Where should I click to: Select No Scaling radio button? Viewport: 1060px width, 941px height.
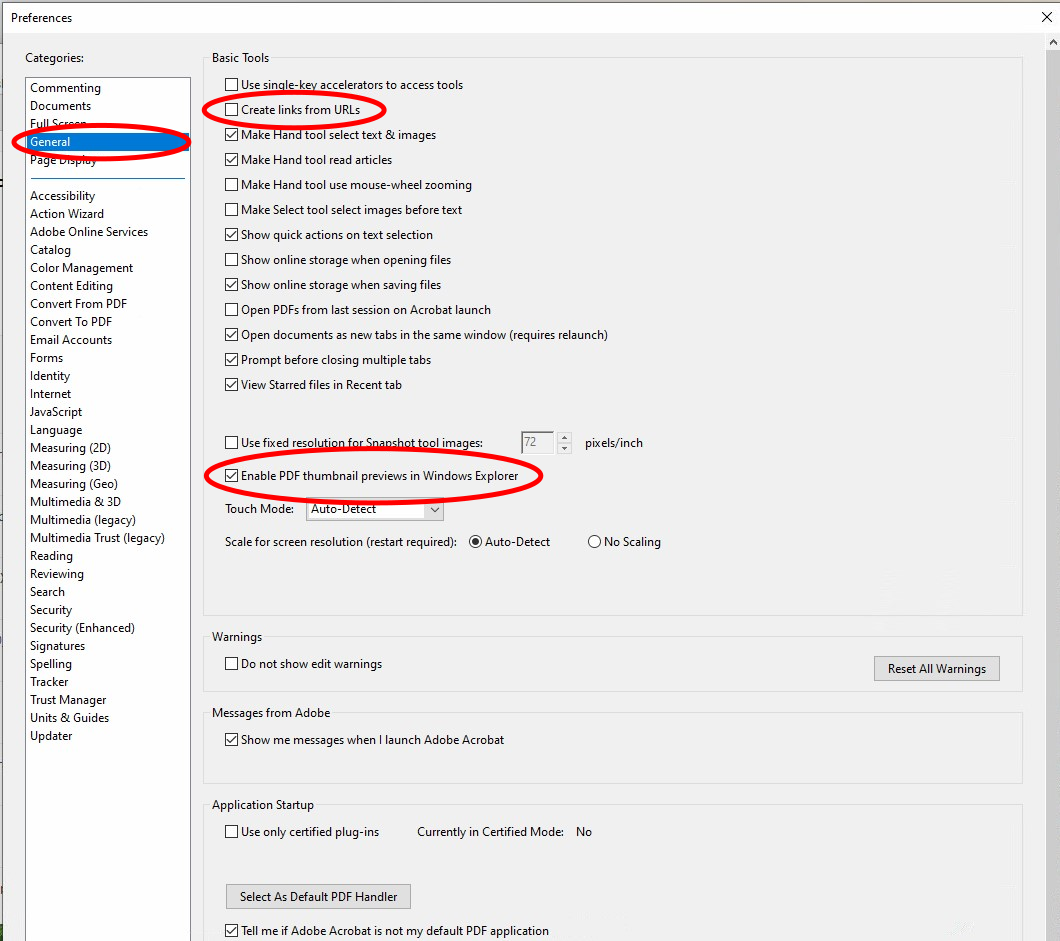pos(595,542)
